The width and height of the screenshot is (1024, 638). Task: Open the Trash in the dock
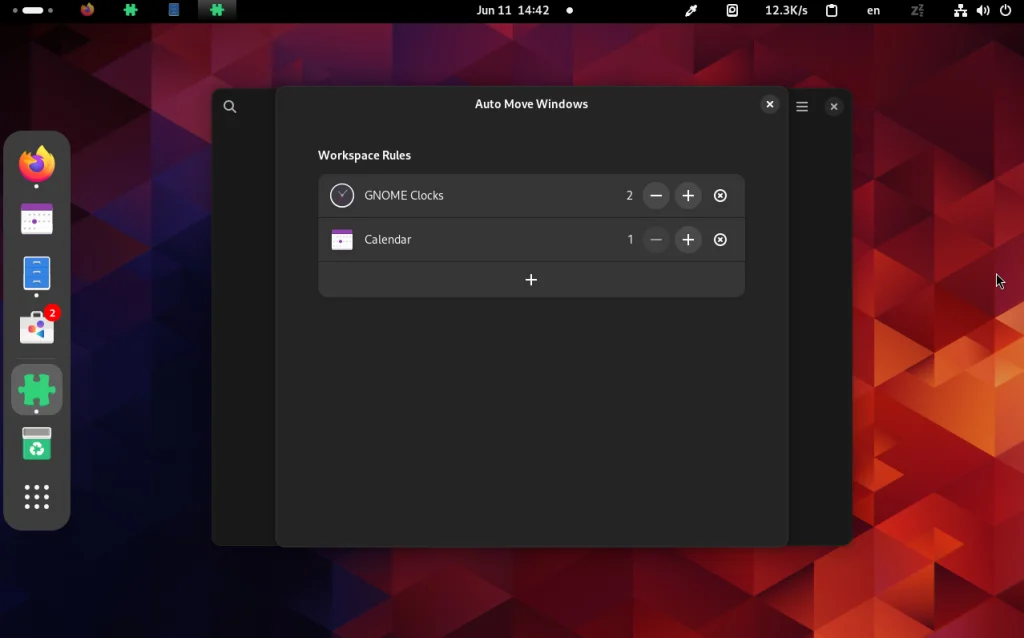tap(37, 444)
